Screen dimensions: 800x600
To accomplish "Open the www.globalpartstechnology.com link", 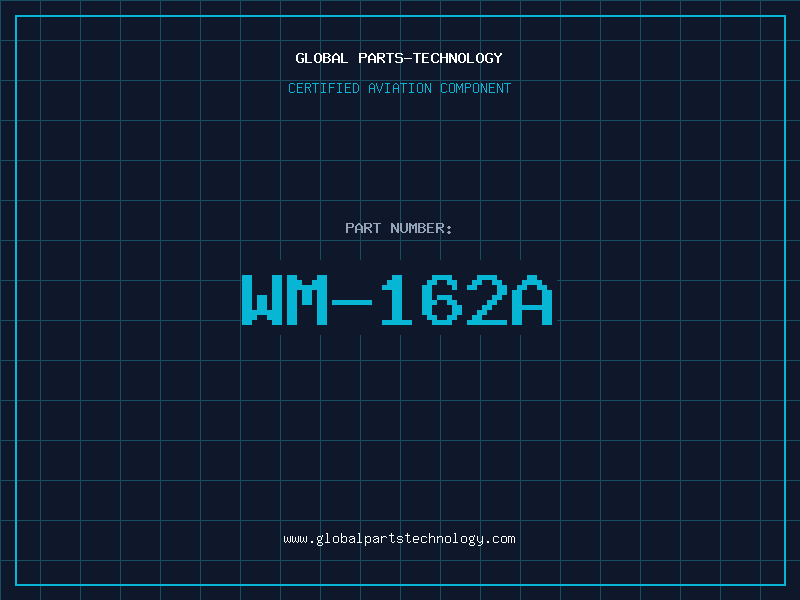I will tap(399, 539).
